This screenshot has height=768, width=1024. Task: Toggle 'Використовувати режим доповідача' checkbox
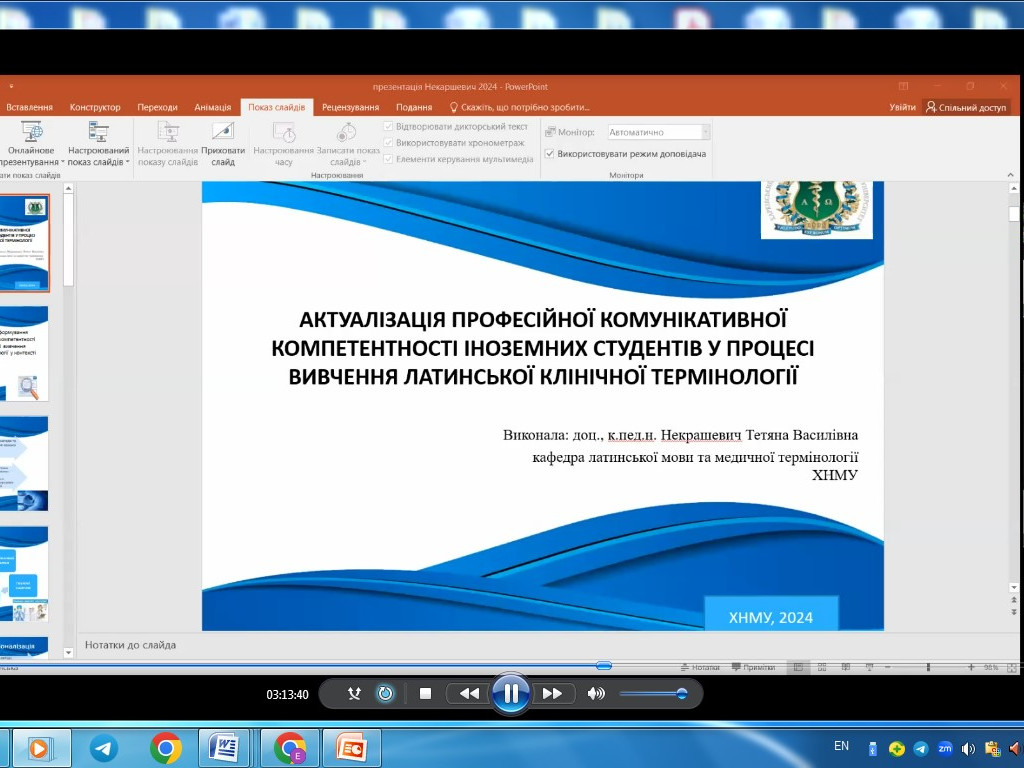550,153
